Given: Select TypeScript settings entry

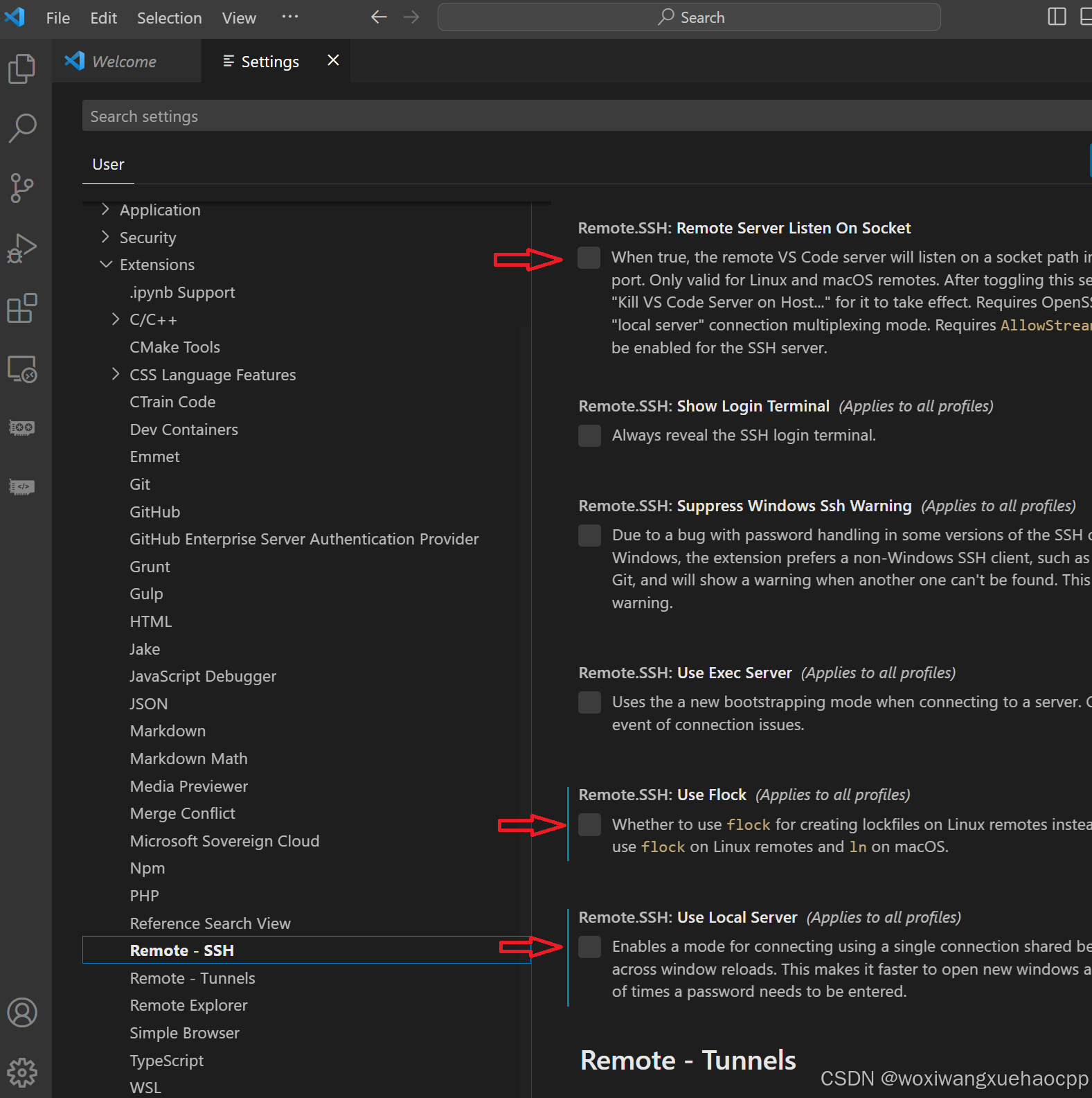Looking at the screenshot, I should [x=166, y=1061].
